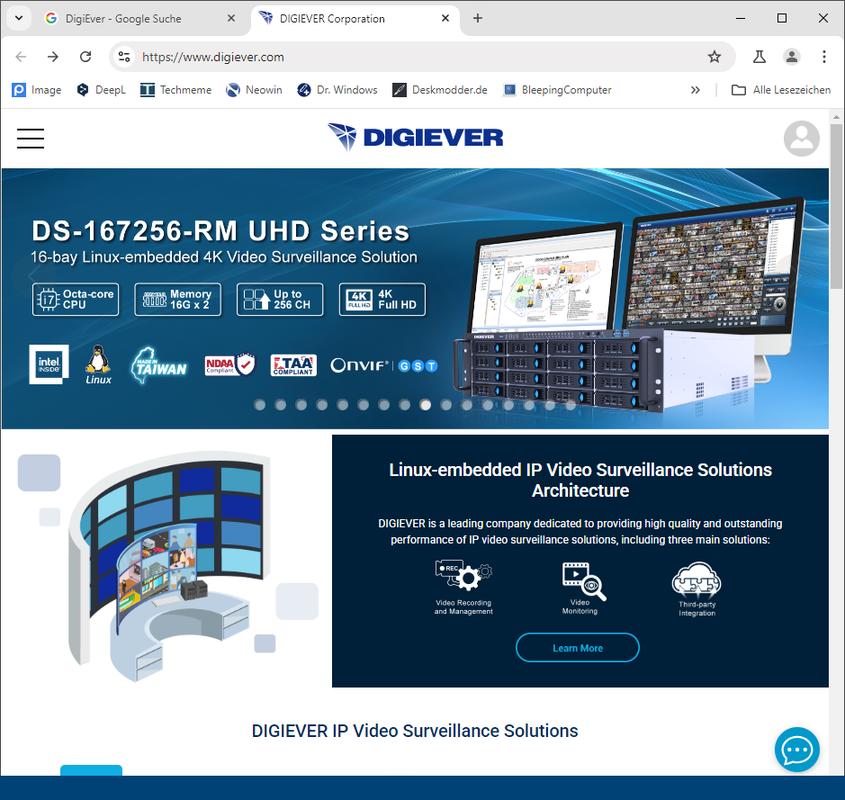845x800 pixels.
Task: Expand the tab search dropdown arrow
Action: [19, 18]
